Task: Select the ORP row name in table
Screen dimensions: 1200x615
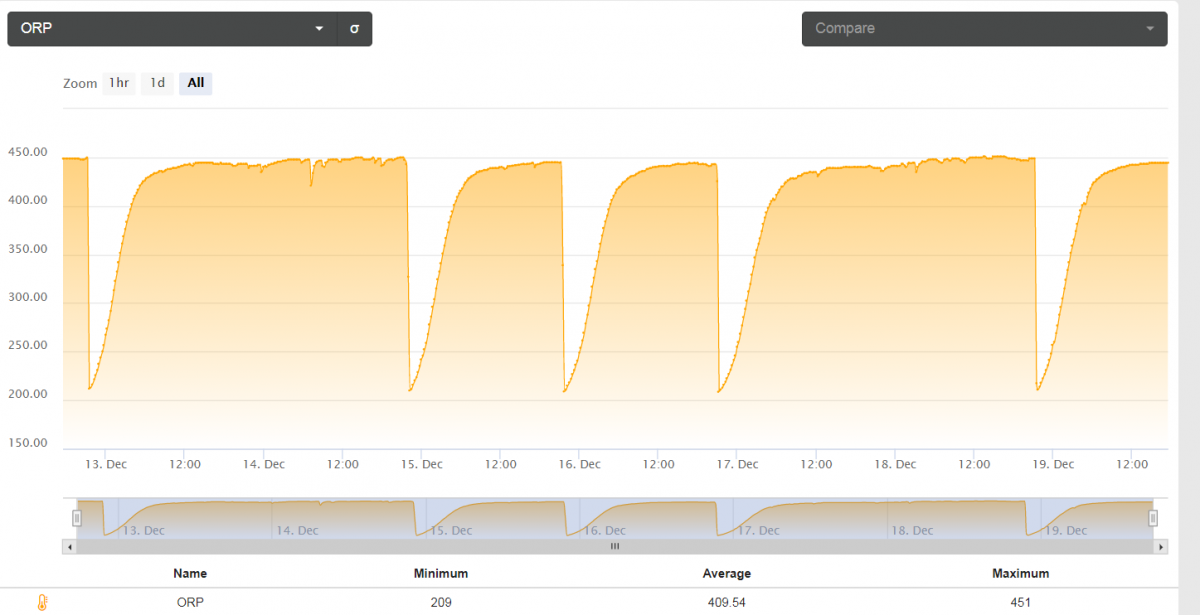Action: [190, 603]
